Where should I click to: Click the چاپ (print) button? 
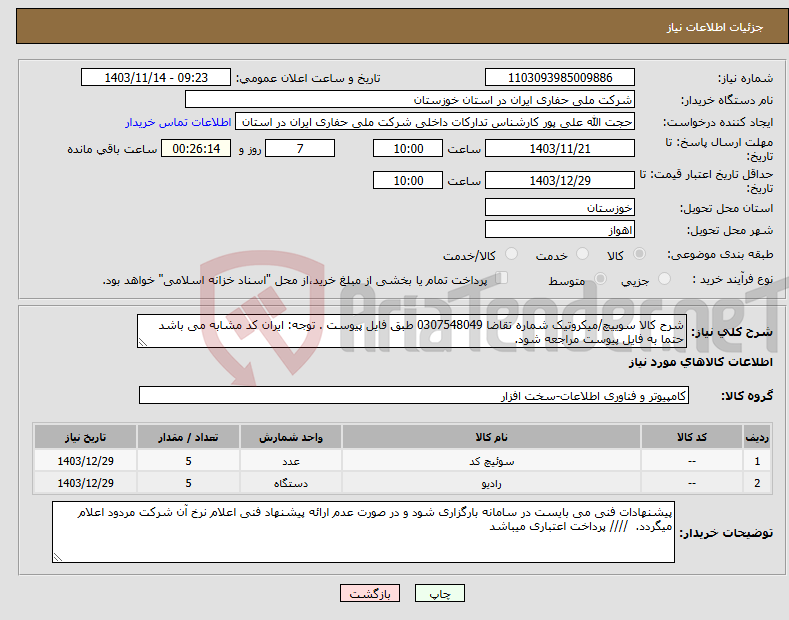coord(439,593)
